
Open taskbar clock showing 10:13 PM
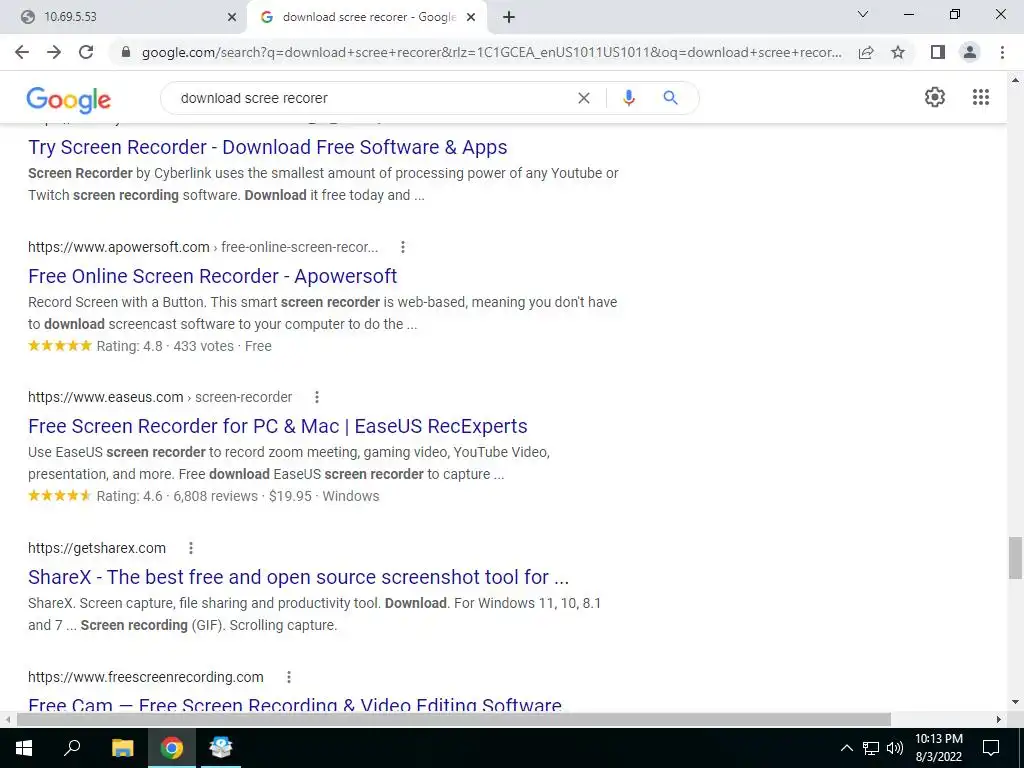(x=938, y=748)
